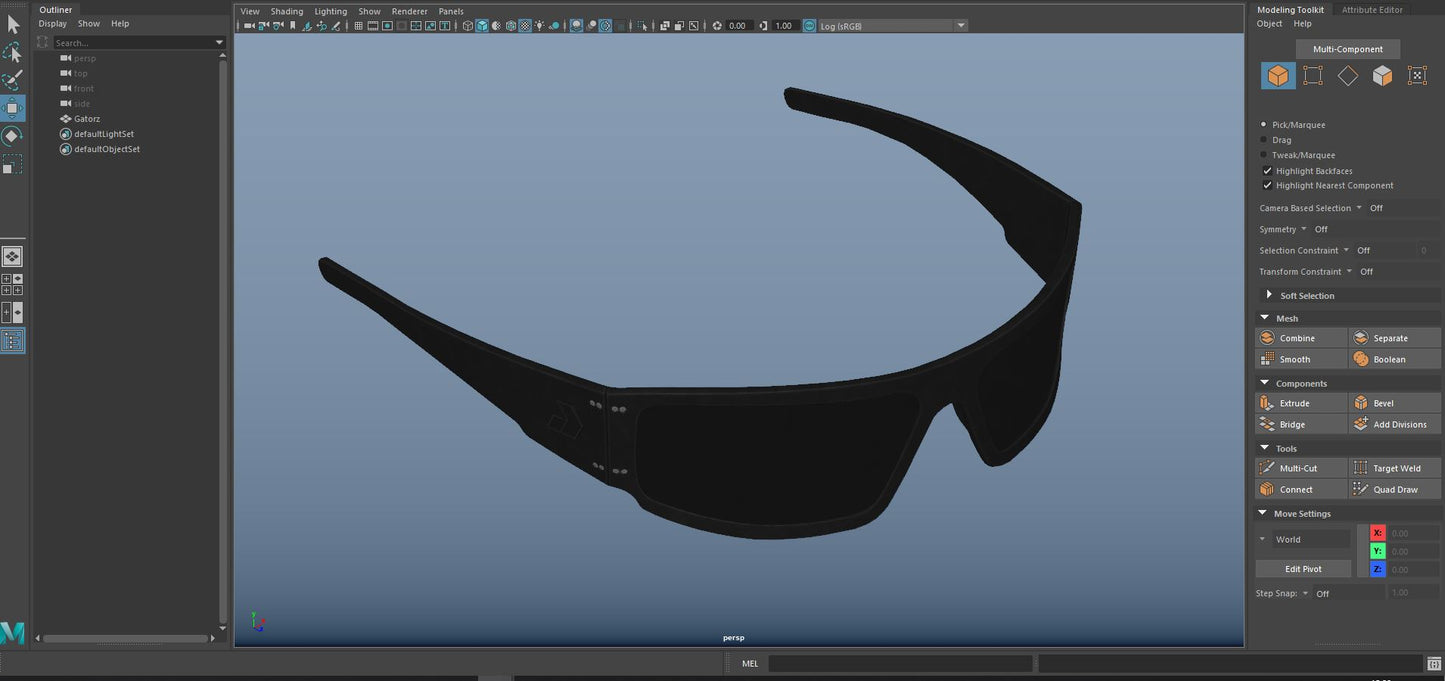The width and height of the screenshot is (1445, 681).
Task: Enable Face selection cube icon
Action: (1382, 76)
